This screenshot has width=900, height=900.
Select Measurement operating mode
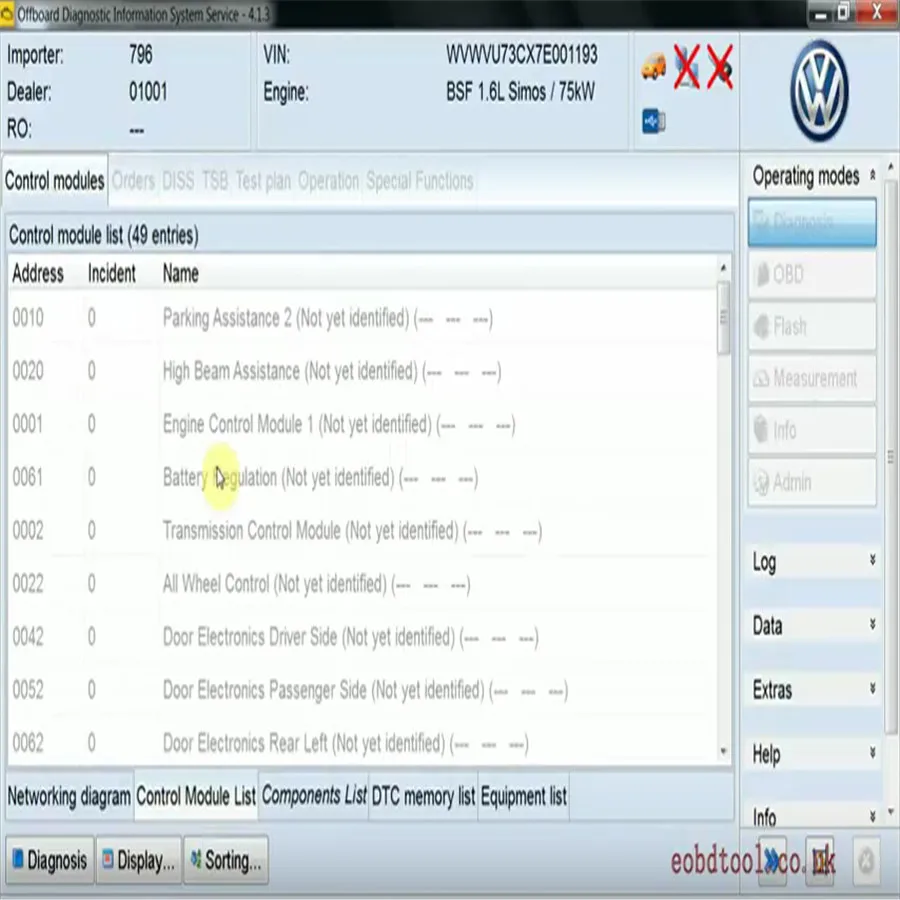(x=812, y=378)
